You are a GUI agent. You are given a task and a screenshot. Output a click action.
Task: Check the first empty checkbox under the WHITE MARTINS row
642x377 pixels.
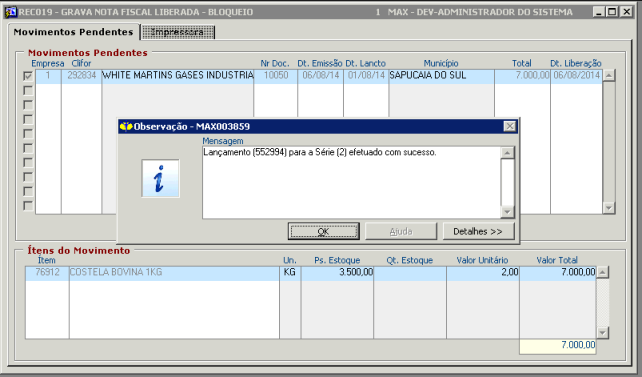pos(28,90)
